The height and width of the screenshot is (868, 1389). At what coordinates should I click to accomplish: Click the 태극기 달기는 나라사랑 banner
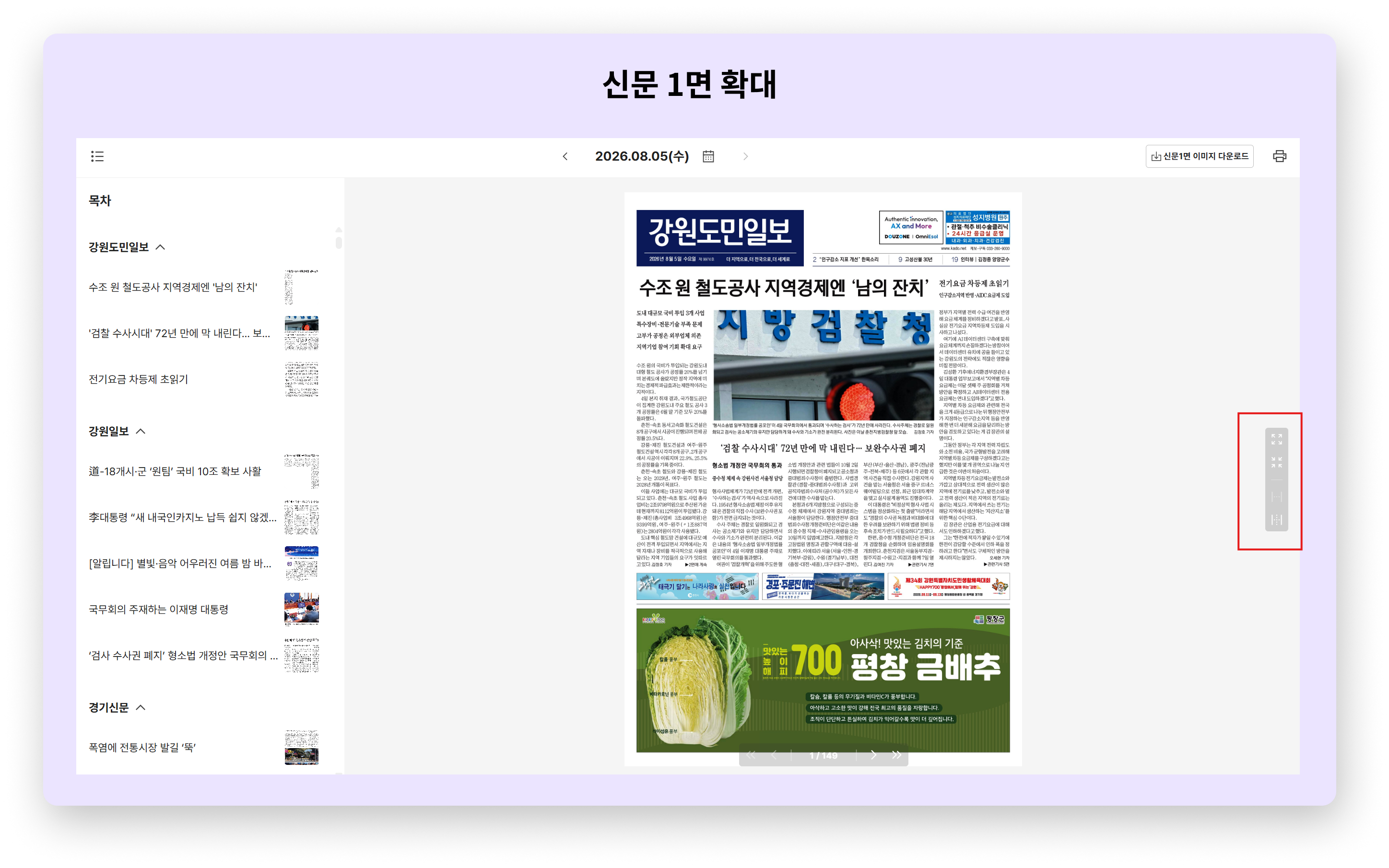pyautogui.click(x=697, y=586)
